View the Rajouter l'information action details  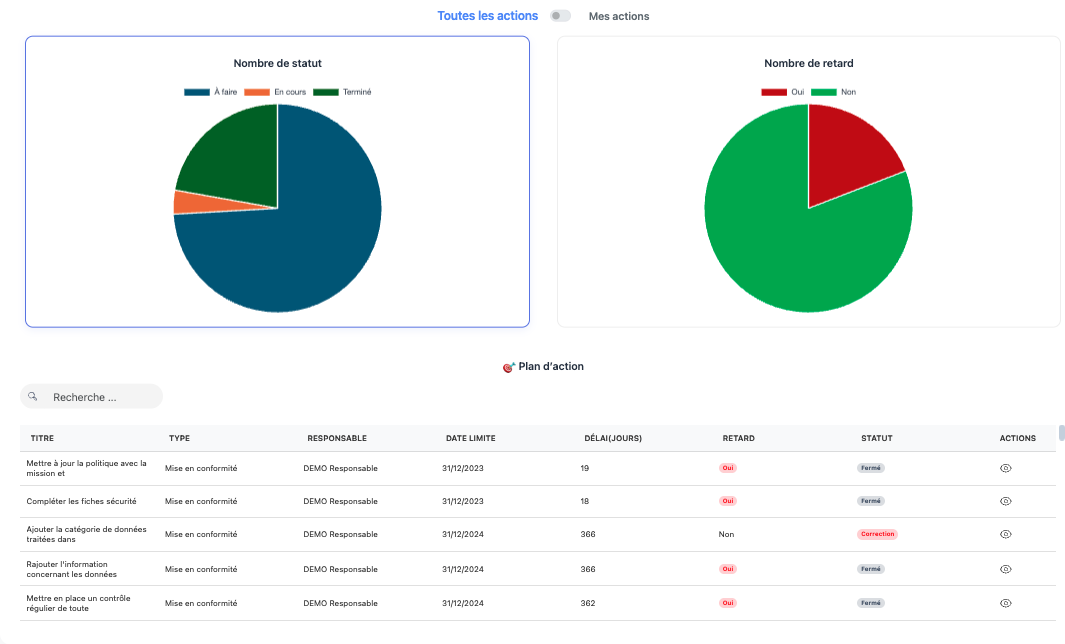[1006, 569]
